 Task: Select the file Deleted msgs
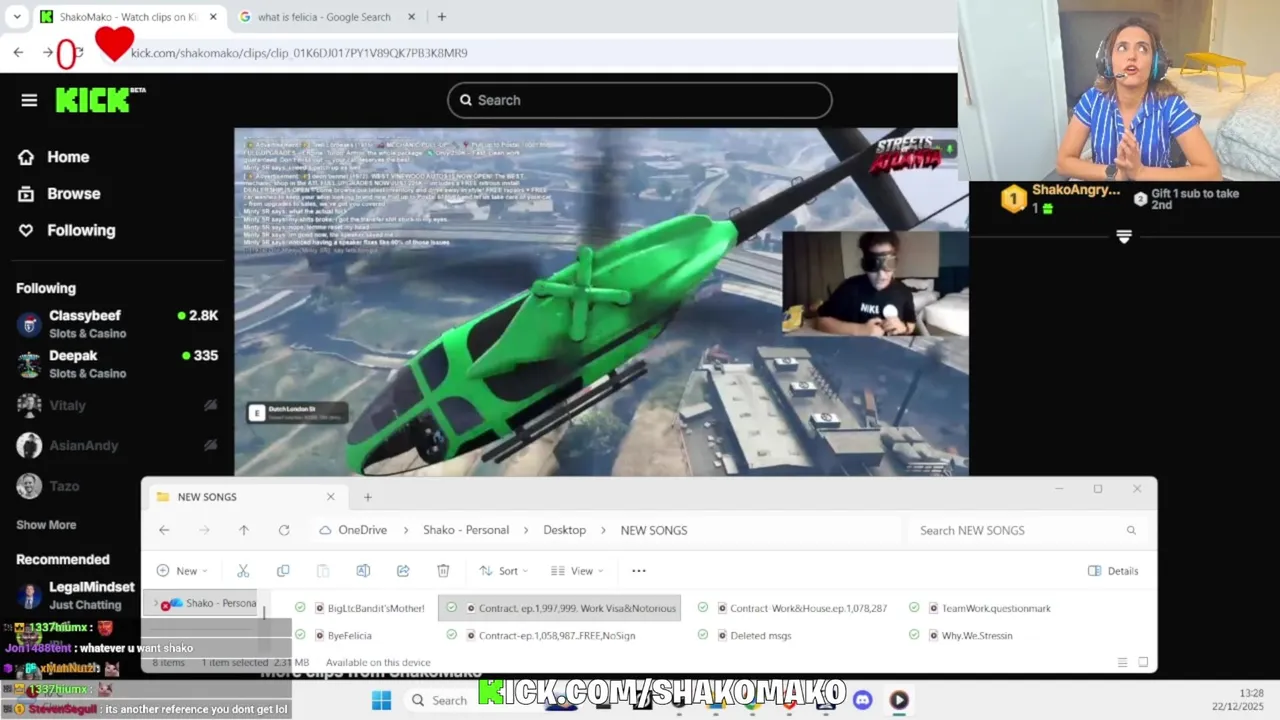pos(745,635)
